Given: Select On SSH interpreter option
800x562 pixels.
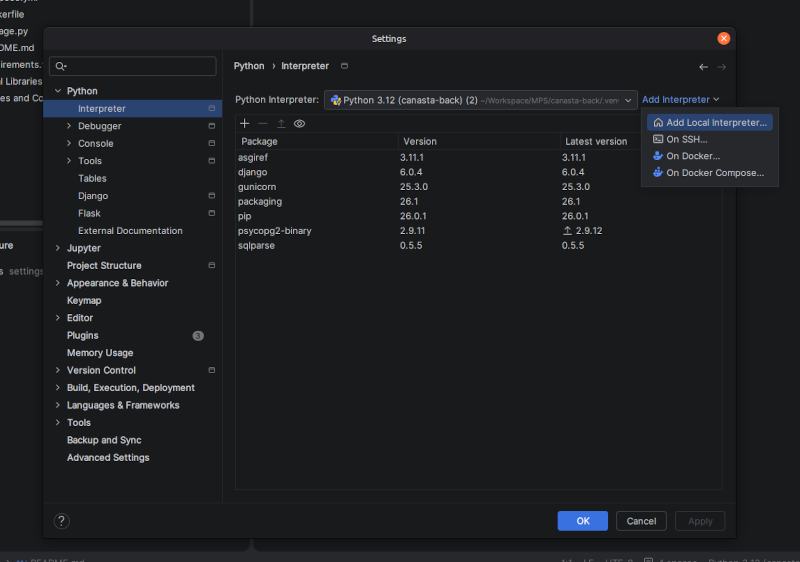Looking at the screenshot, I should pos(686,139).
